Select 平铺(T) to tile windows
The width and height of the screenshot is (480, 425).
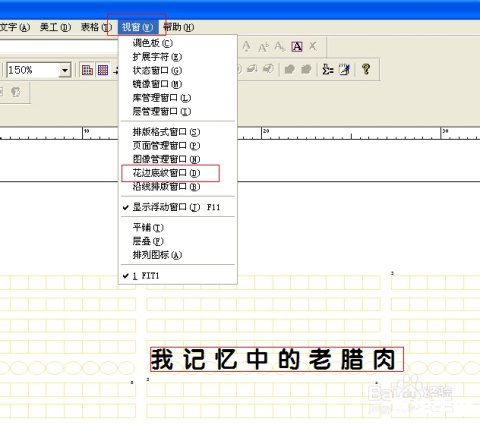(x=178, y=227)
